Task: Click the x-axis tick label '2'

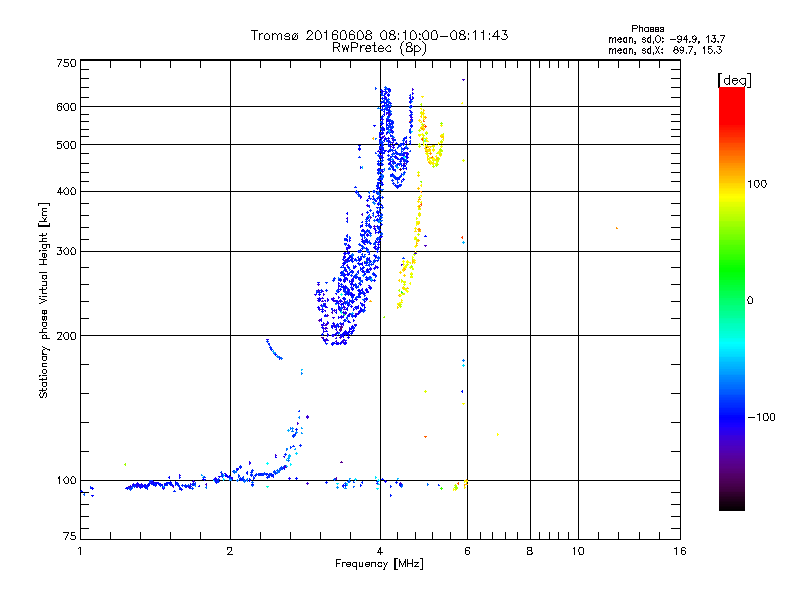Action: [230, 551]
